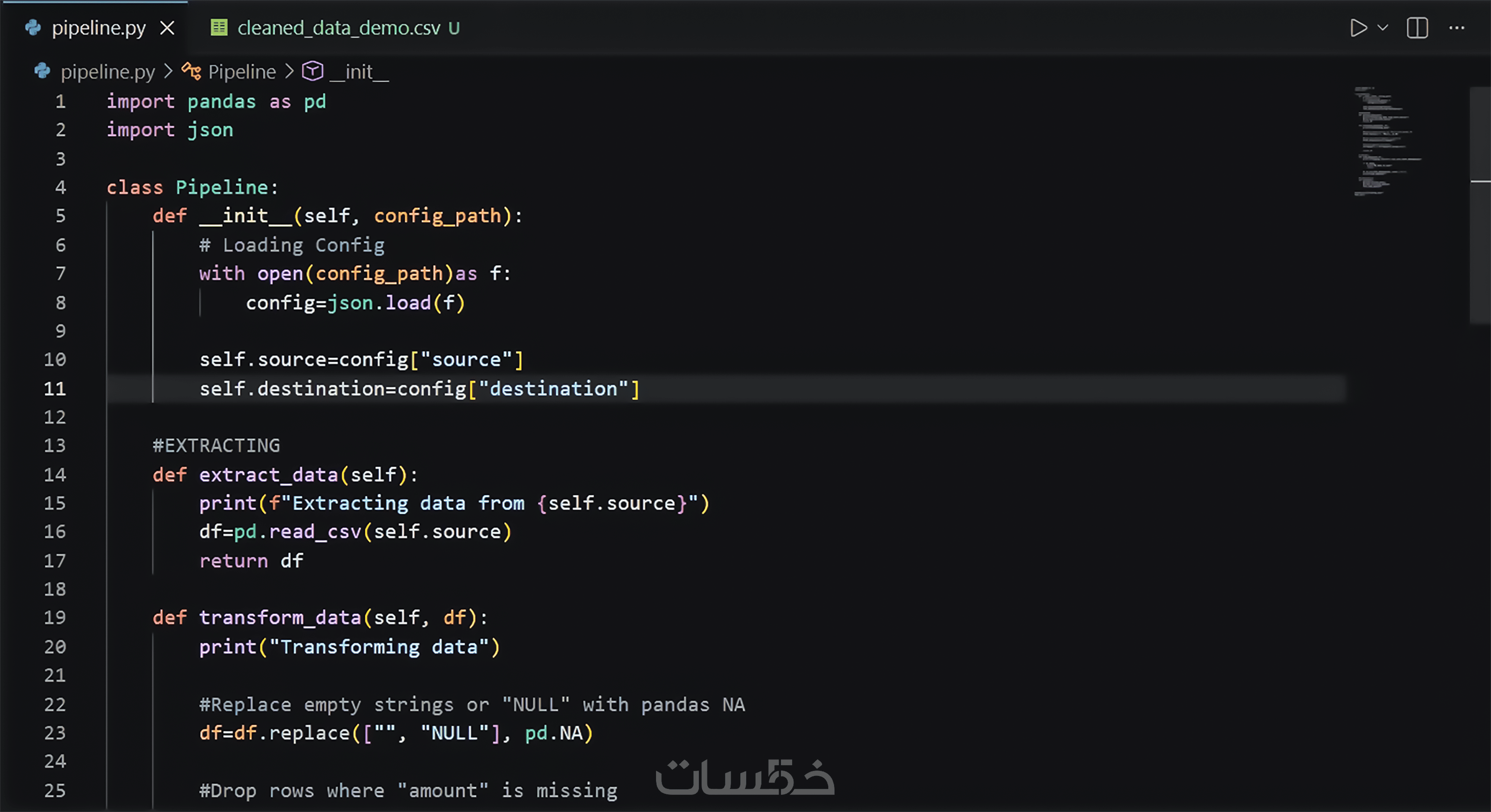Open the More Actions ellipsis menu
Viewport: 1491px width, 812px height.
point(1456,28)
